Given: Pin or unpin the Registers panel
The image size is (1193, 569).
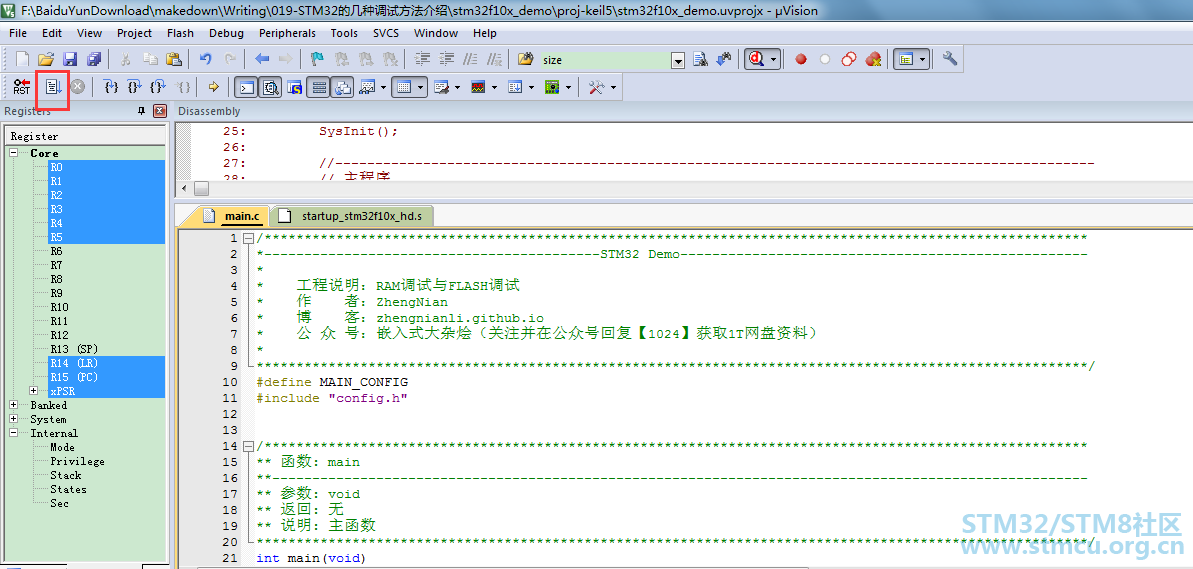Looking at the screenshot, I should (x=142, y=111).
